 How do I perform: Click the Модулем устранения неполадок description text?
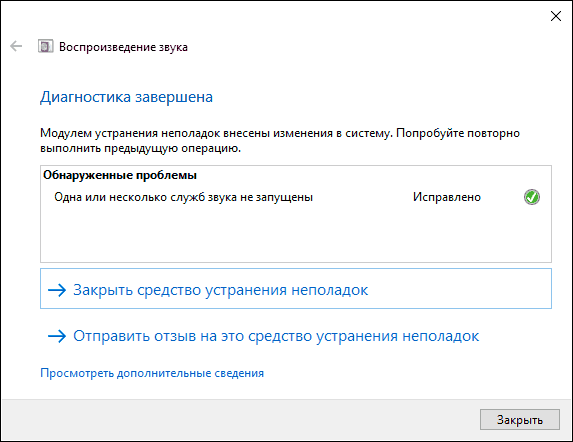280,141
